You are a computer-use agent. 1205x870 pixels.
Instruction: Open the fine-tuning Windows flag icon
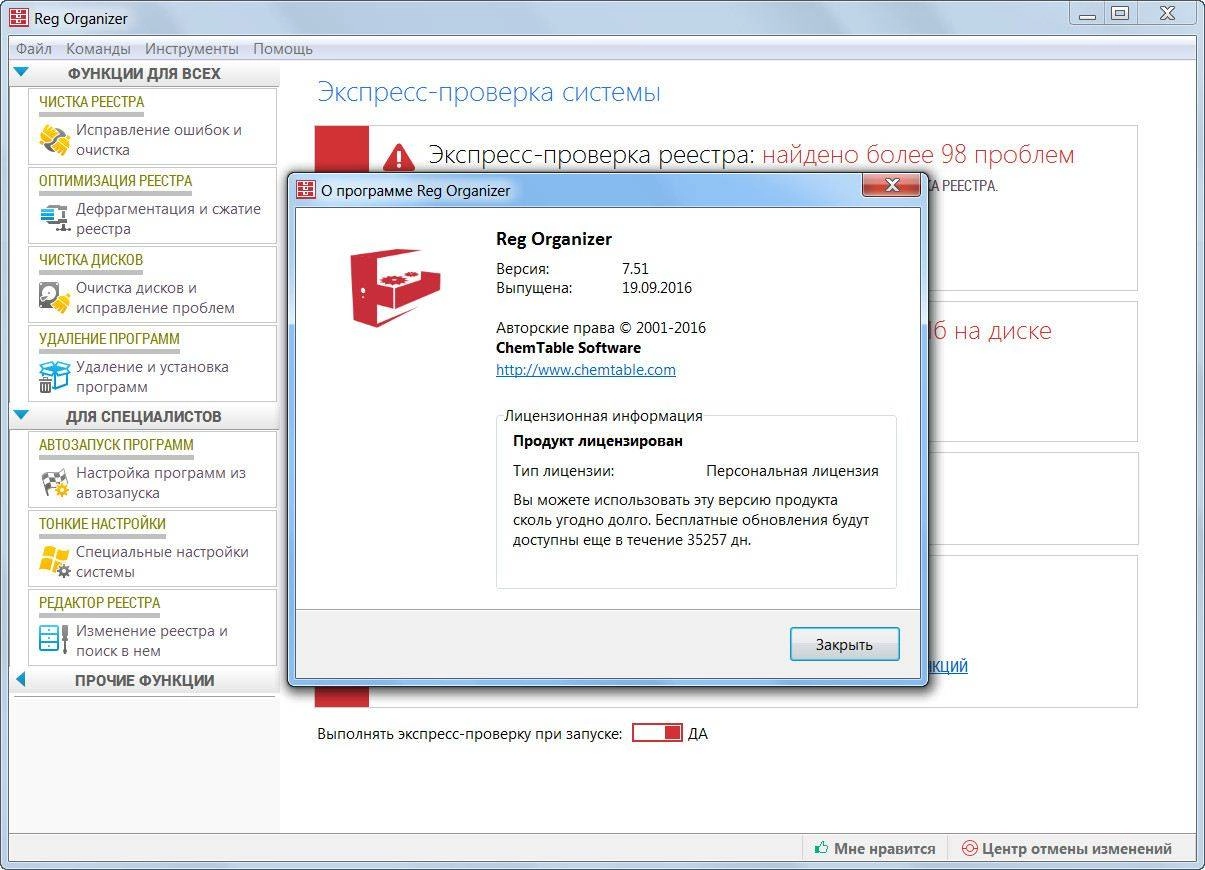[54, 561]
